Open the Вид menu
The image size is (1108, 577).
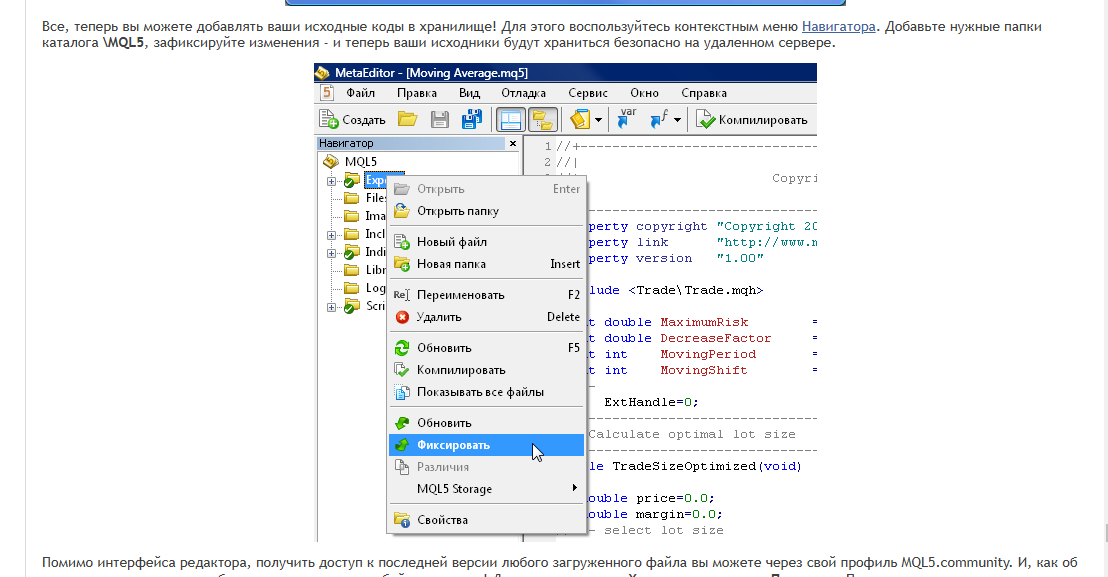coord(469,93)
